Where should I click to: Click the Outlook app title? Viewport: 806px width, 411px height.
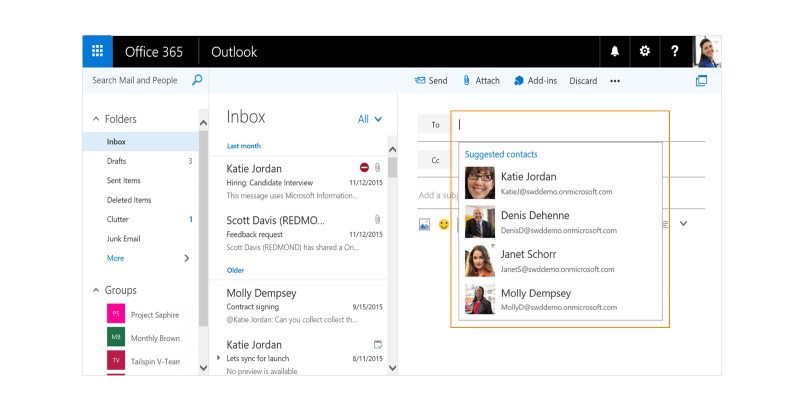[x=234, y=52]
